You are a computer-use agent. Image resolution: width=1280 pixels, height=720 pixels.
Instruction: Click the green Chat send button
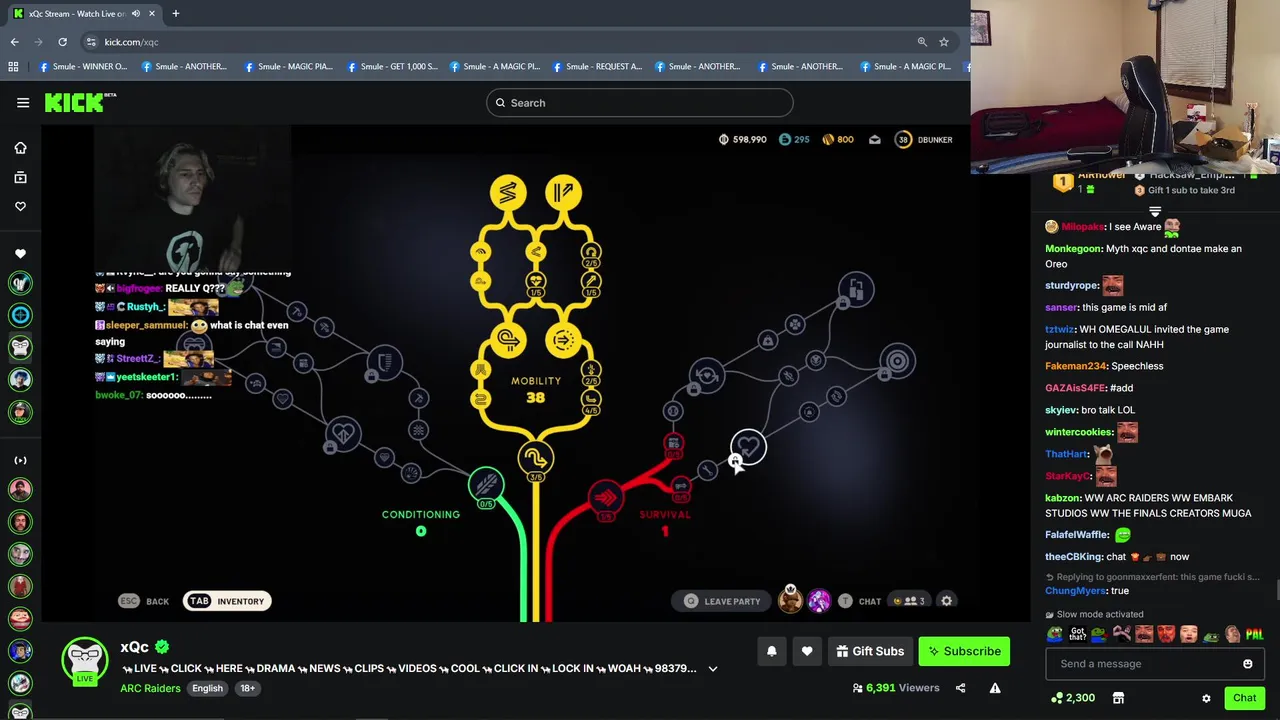(1244, 698)
